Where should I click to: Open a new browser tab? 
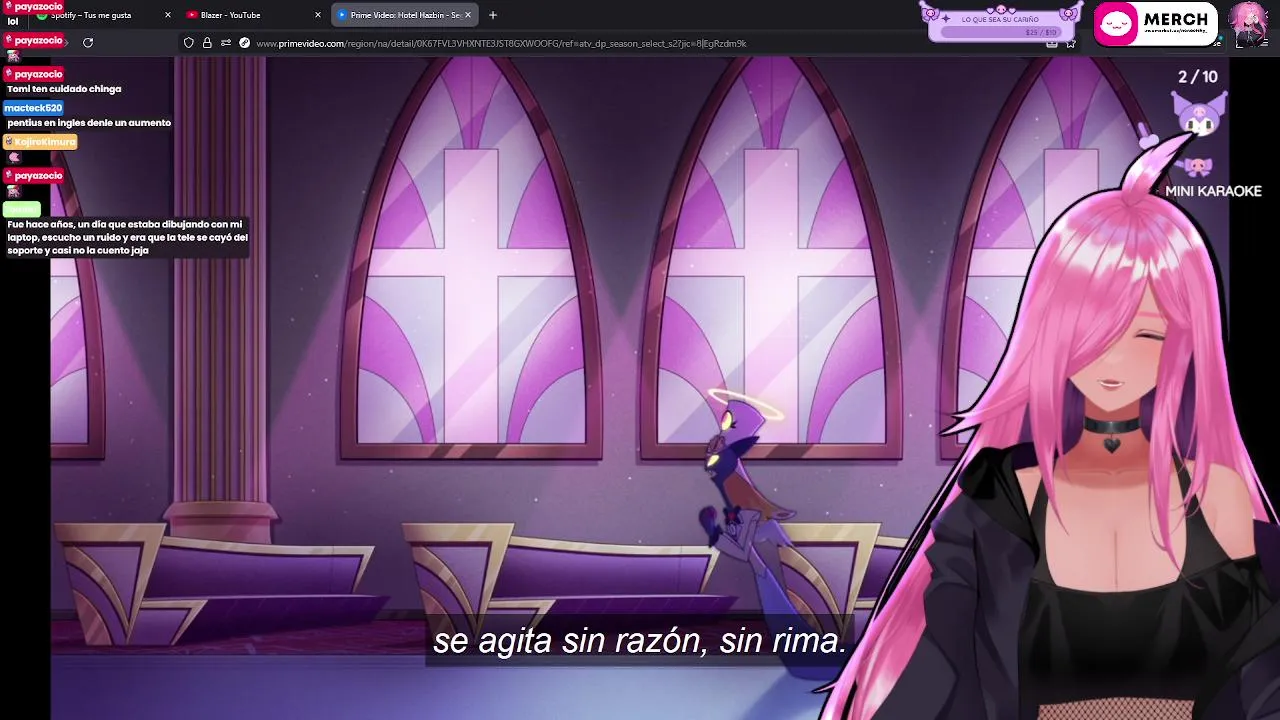click(493, 15)
